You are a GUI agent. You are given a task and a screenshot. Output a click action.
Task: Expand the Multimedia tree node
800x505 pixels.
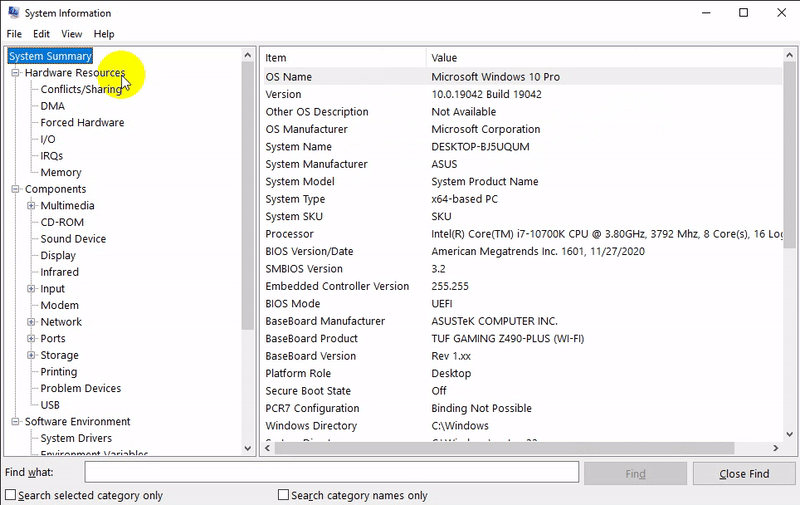(x=31, y=206)
